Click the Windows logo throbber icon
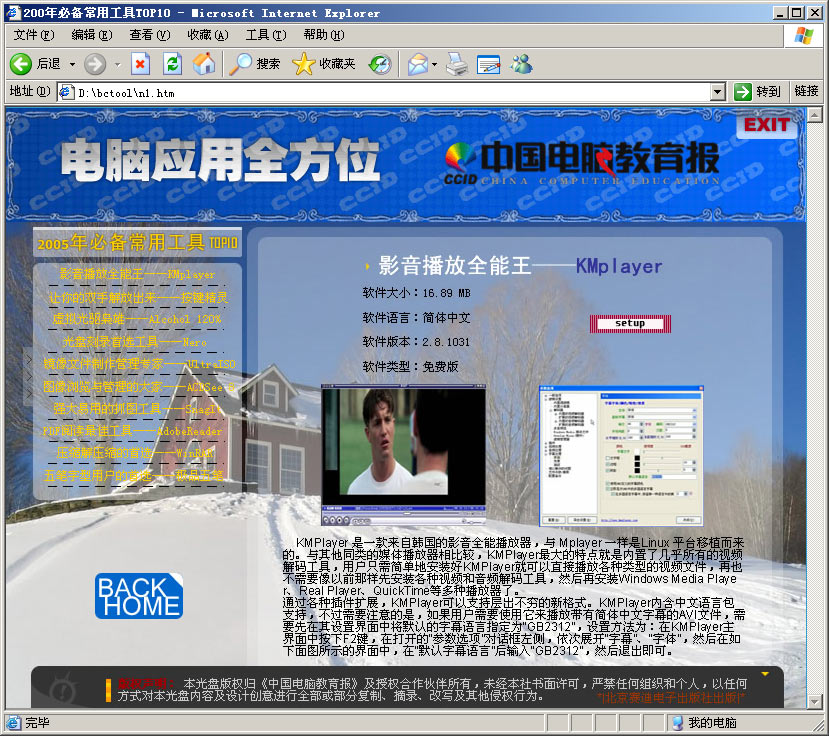Viewport: 829px width, 736px height. tap(804, 35)
